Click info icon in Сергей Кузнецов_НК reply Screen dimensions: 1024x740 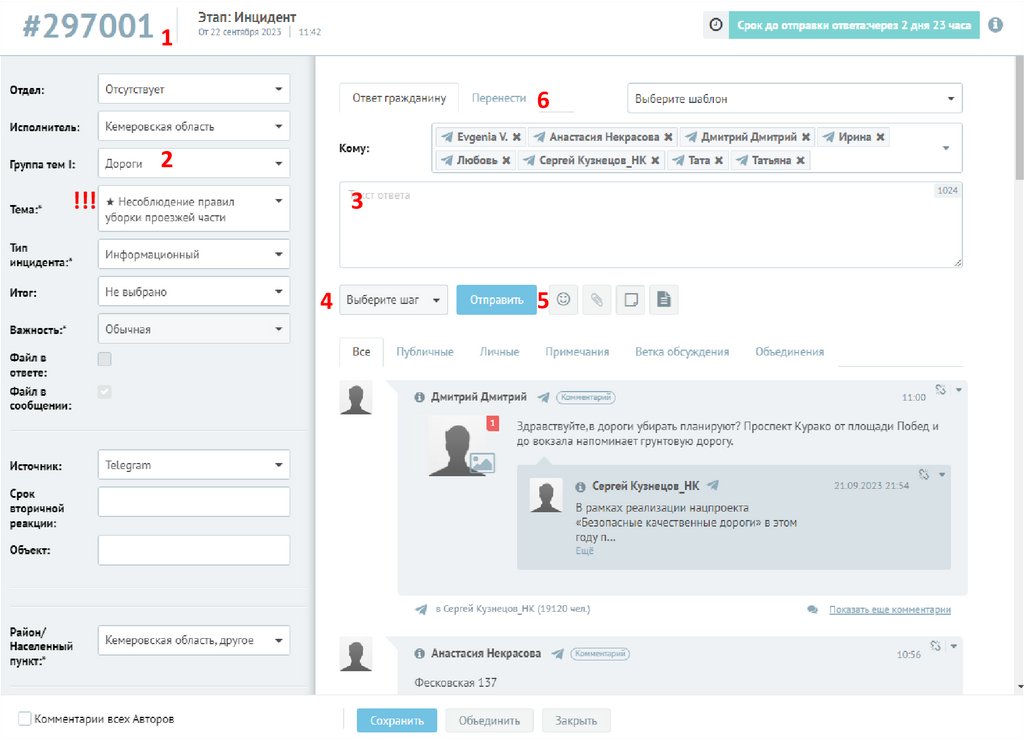click(x=580, y=487)
